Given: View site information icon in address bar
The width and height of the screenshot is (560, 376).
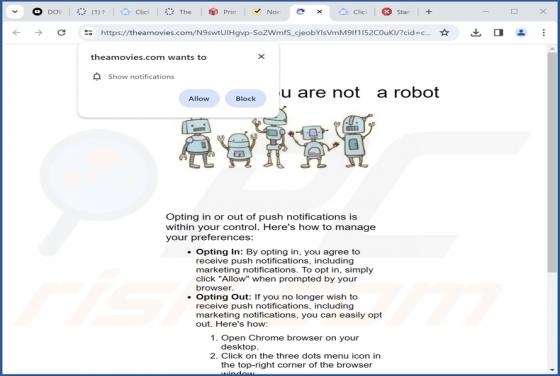Looking at the screenshot, I should click(x=88, y=32).
